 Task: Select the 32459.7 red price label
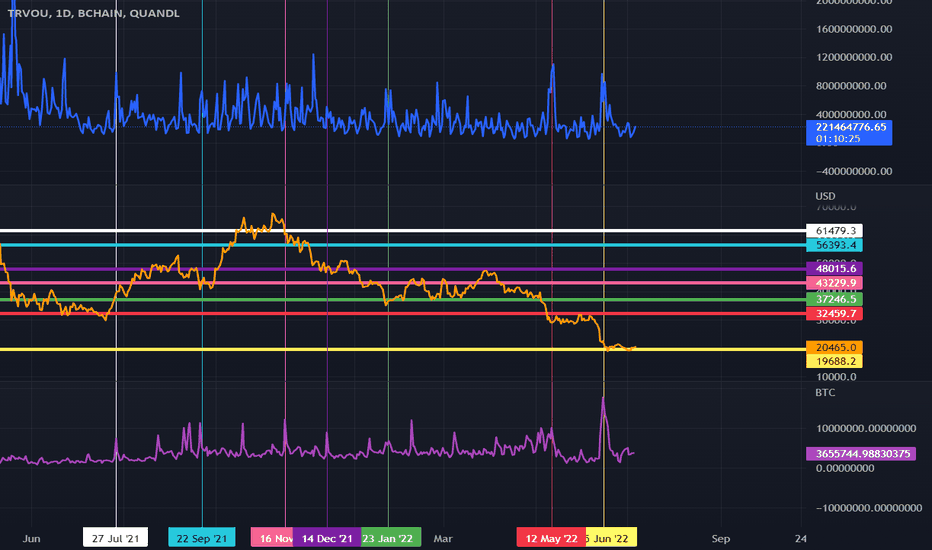pyautogui.click(x=835, y=314)
